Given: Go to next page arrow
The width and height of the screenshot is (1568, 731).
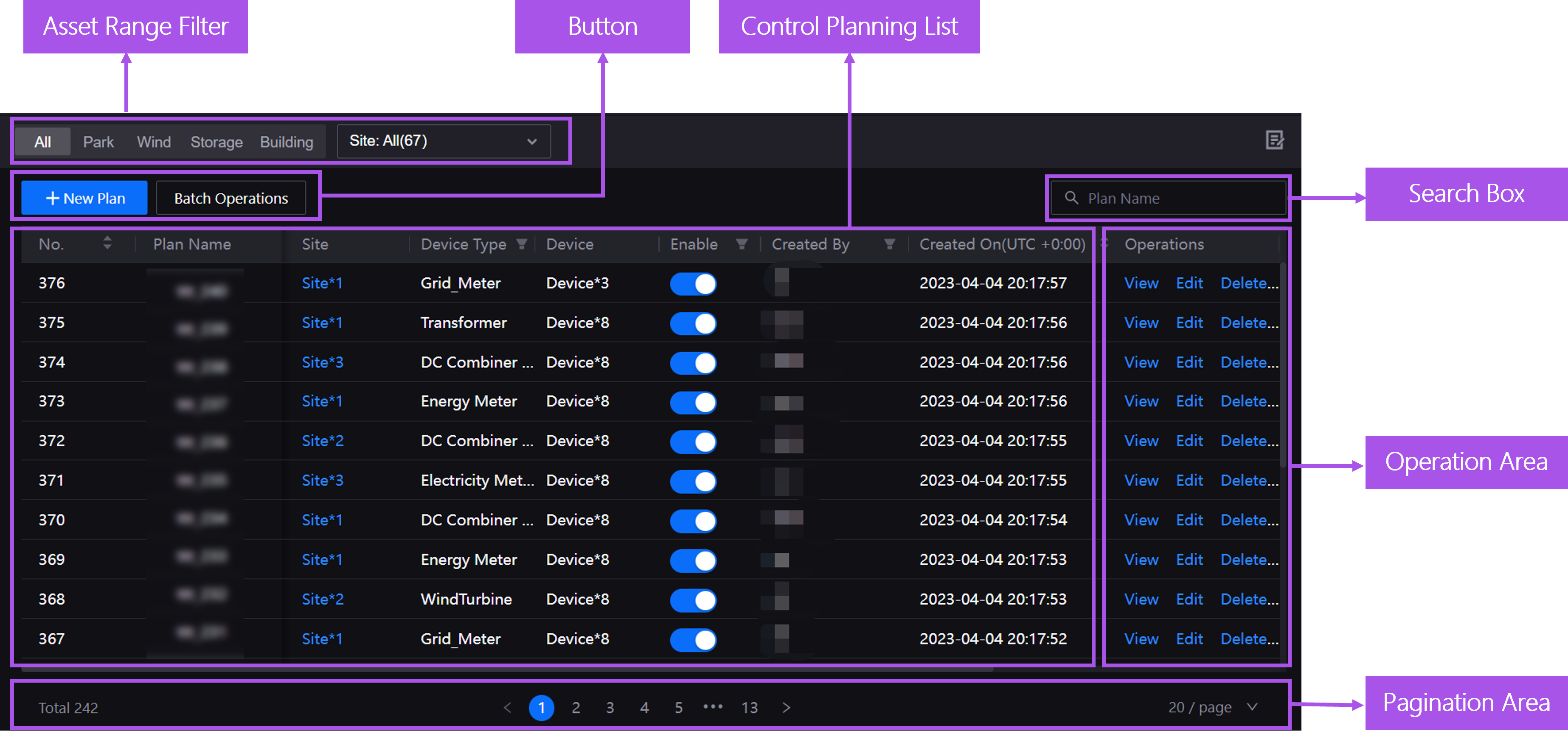Looking at the screenshot, I should [x=786, y=707].
